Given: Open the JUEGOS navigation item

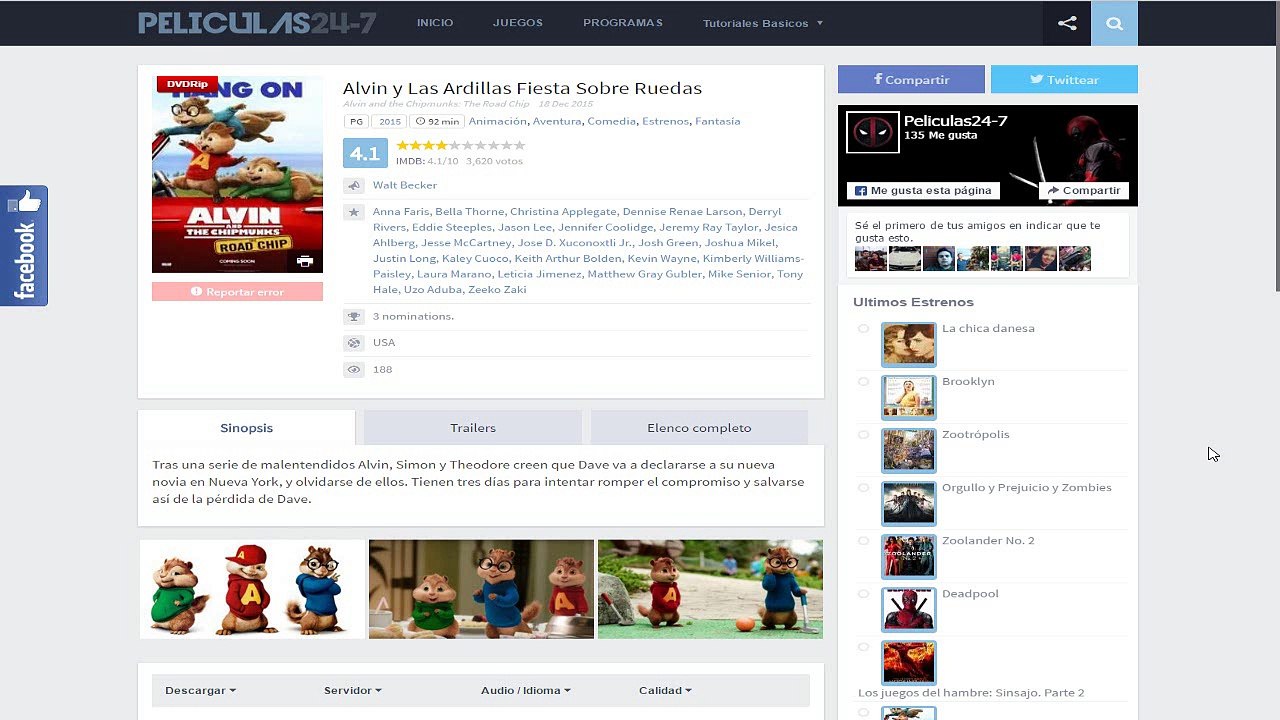Looking at the screenshot, I should point(518,23).
